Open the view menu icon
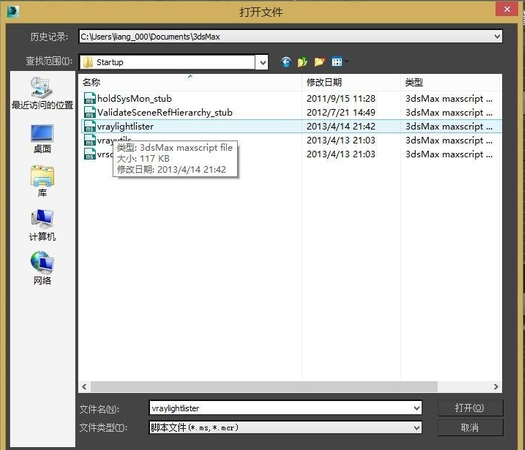 pyautogui.click(x=339, y=62)
